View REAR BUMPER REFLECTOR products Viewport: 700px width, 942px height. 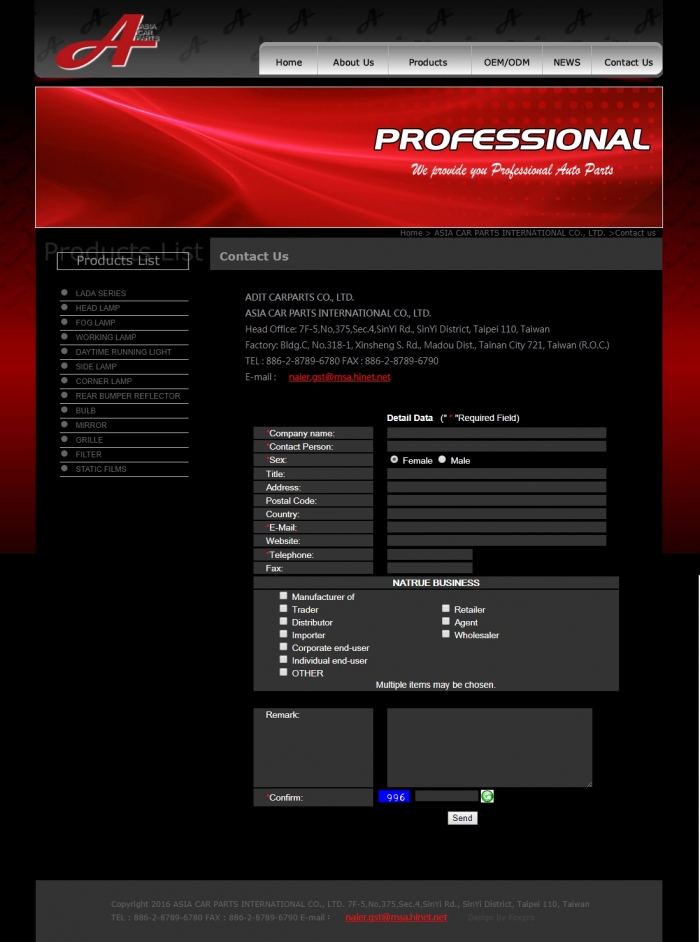click(x=127, y=396)
